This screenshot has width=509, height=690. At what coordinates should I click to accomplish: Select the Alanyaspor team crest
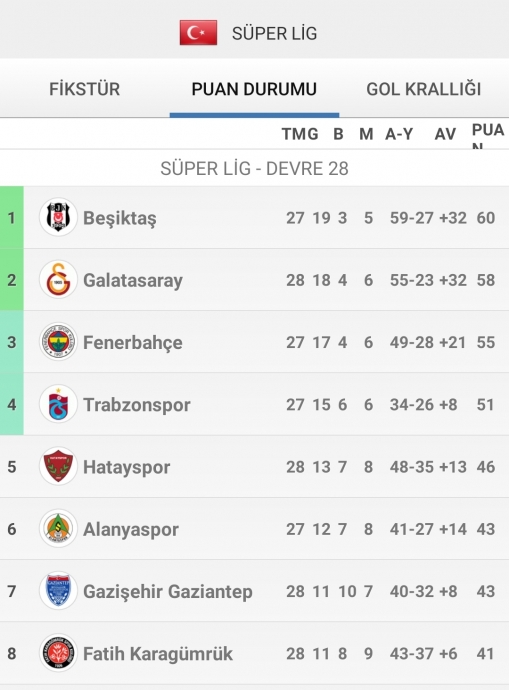58,529
